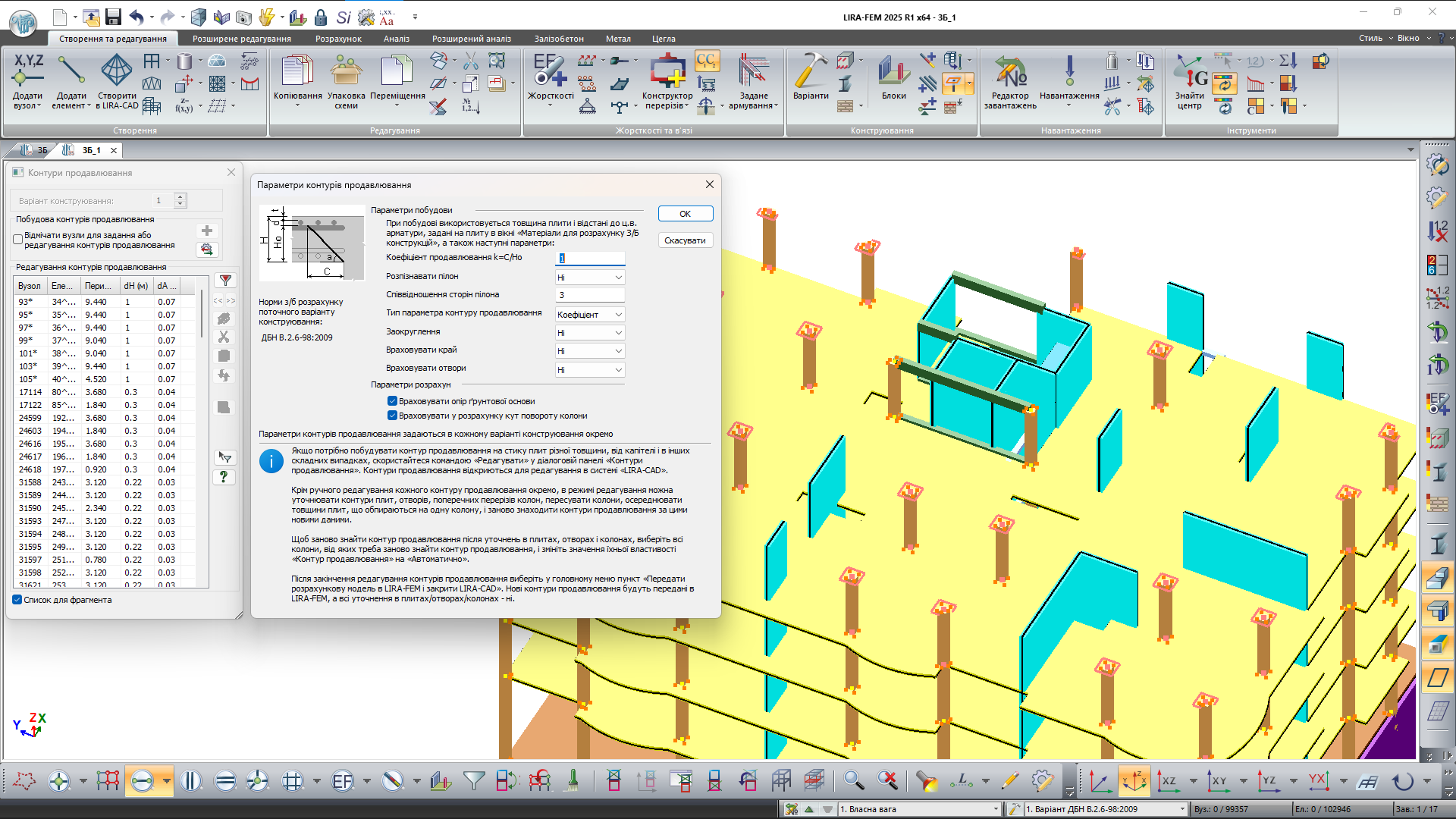The image size is (1456, 819).
Task: Open the 'Враховувати отвори' dropdown
Action: [590, 370]
